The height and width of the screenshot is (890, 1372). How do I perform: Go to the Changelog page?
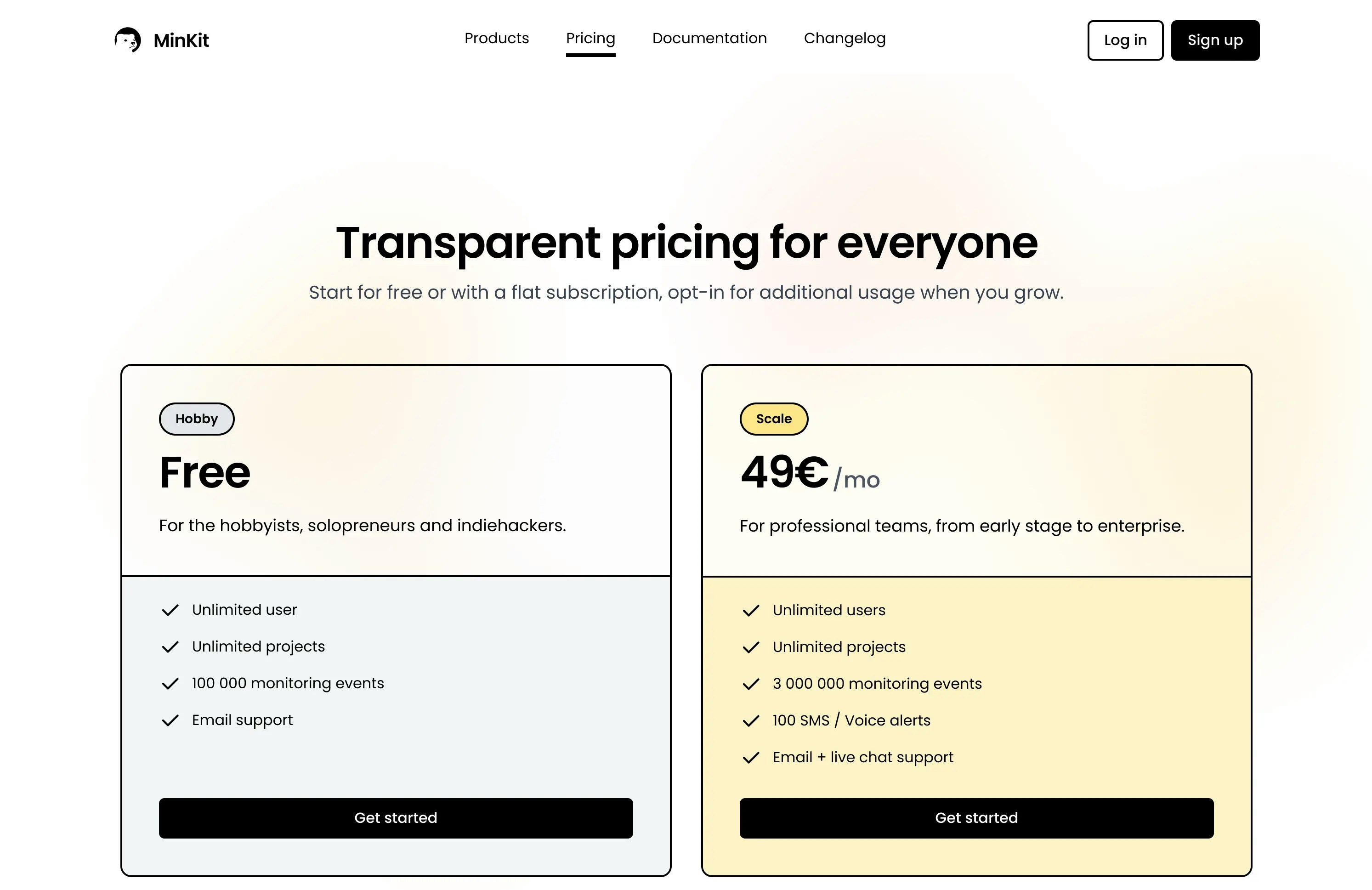(845, 38)
